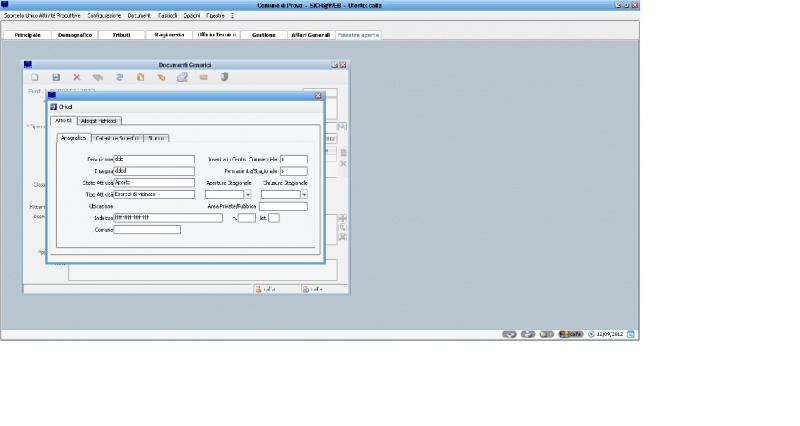Open the question mark help menu

pos(232,16)
